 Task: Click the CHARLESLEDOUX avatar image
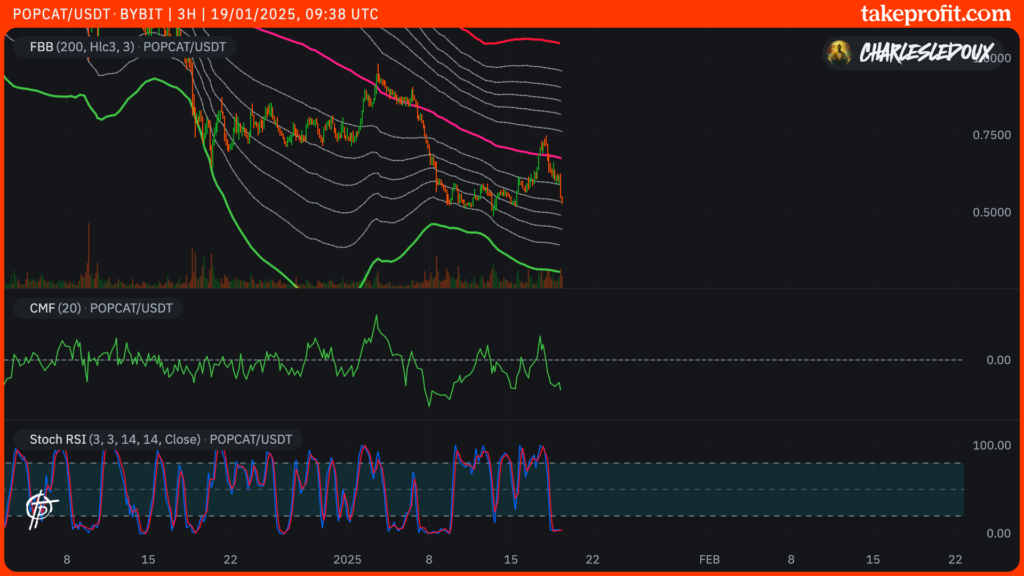(841, 53)
